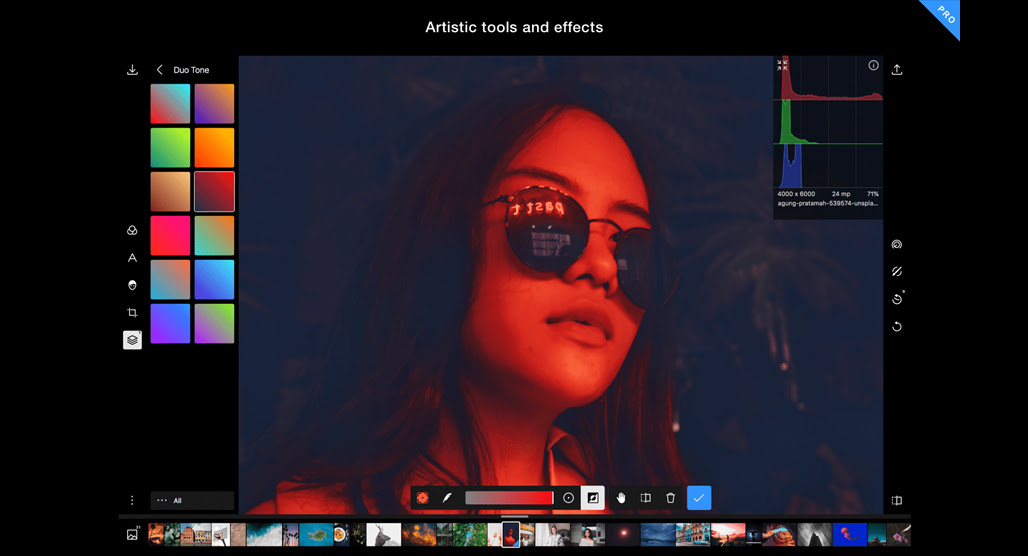The image size is (1028, 556).
Task: Open the three-dot options menu
Action: (132, 500)
